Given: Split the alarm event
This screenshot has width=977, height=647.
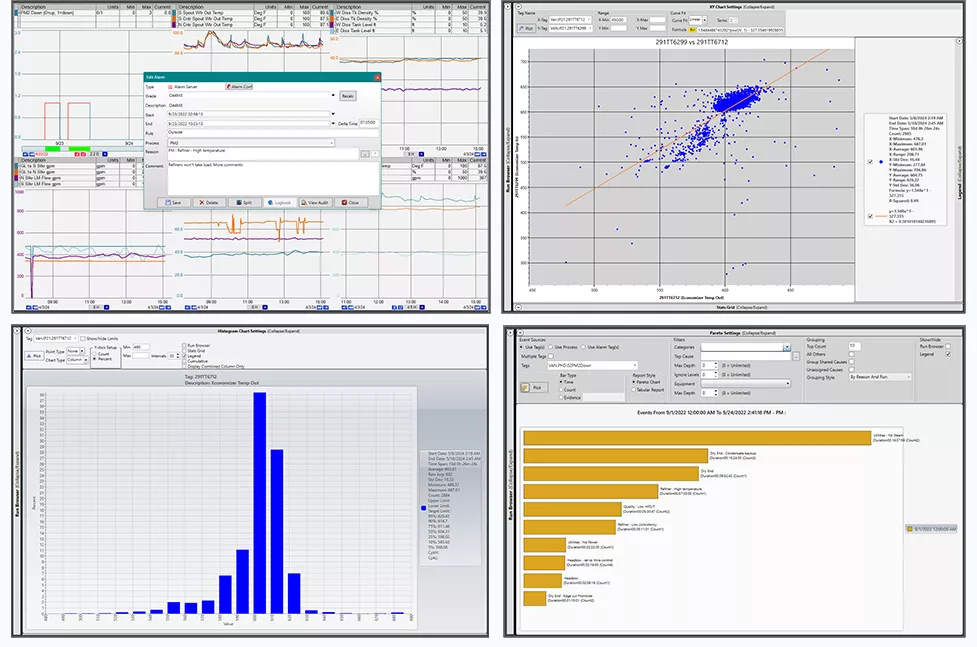Looking at the screenshot, I should (244, 203).
